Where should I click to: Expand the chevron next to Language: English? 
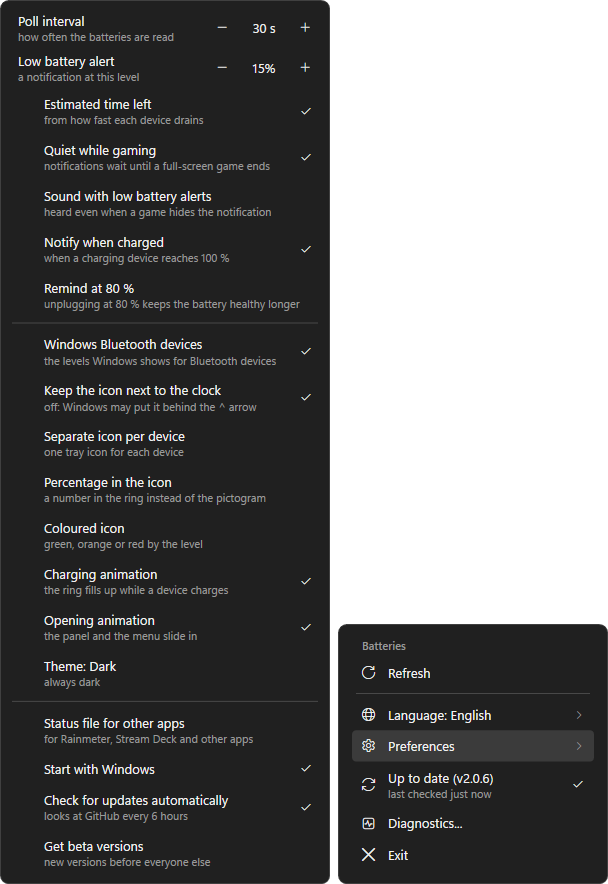pos(579,715)
